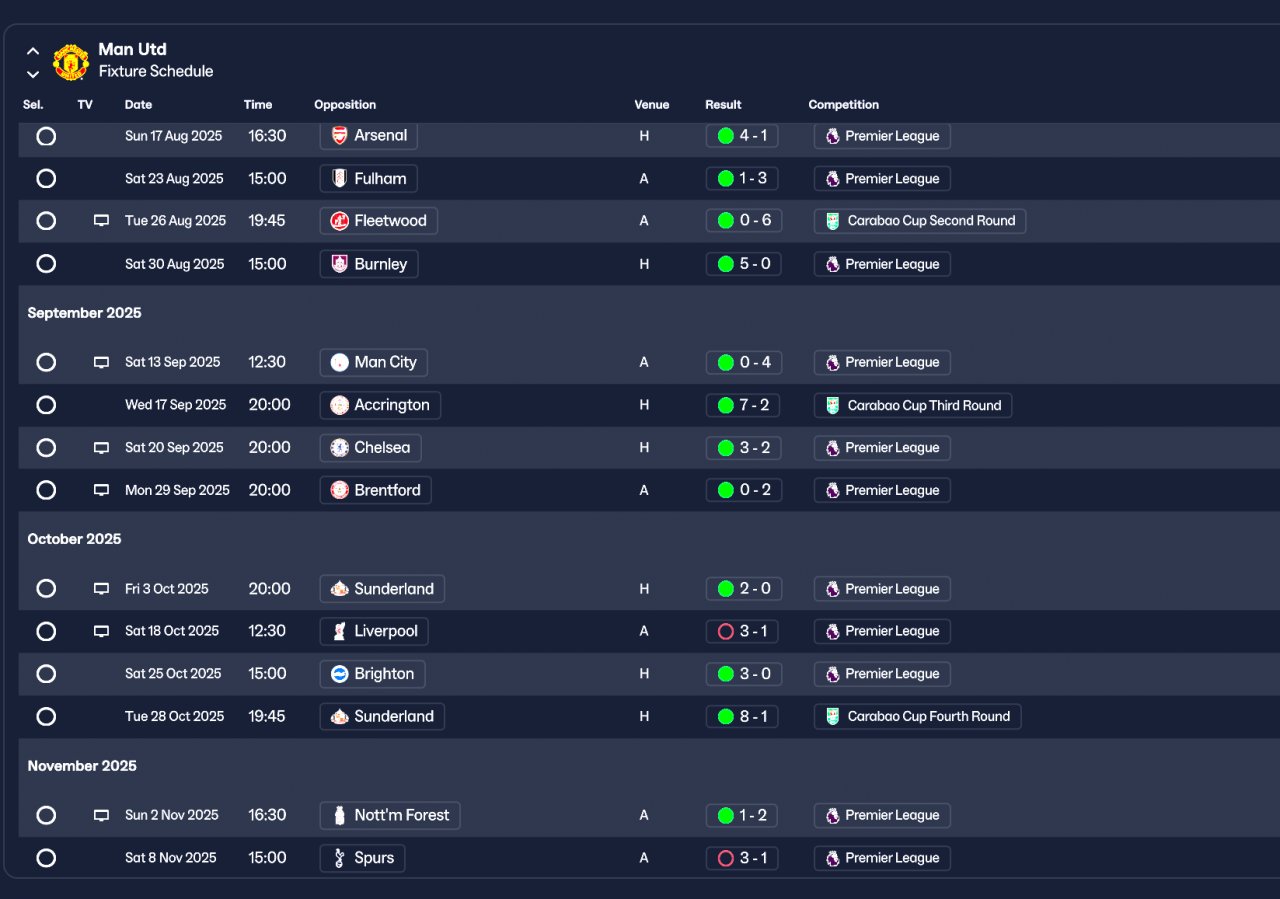Image resolution: width=1280 pixels, height=899 pixels.
Task: Click the TV icon on the Brentford fixture
Action: [101, 490]
